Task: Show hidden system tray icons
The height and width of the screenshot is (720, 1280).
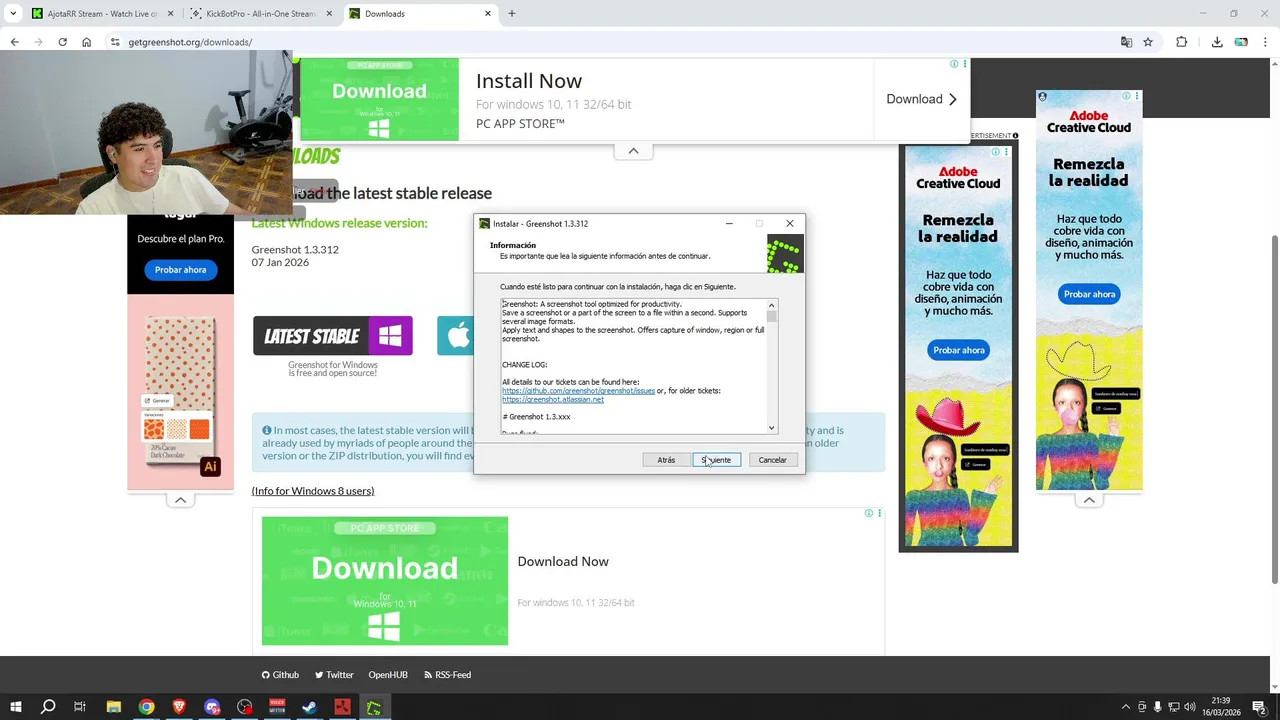Action: click(x=1126, y=707)
